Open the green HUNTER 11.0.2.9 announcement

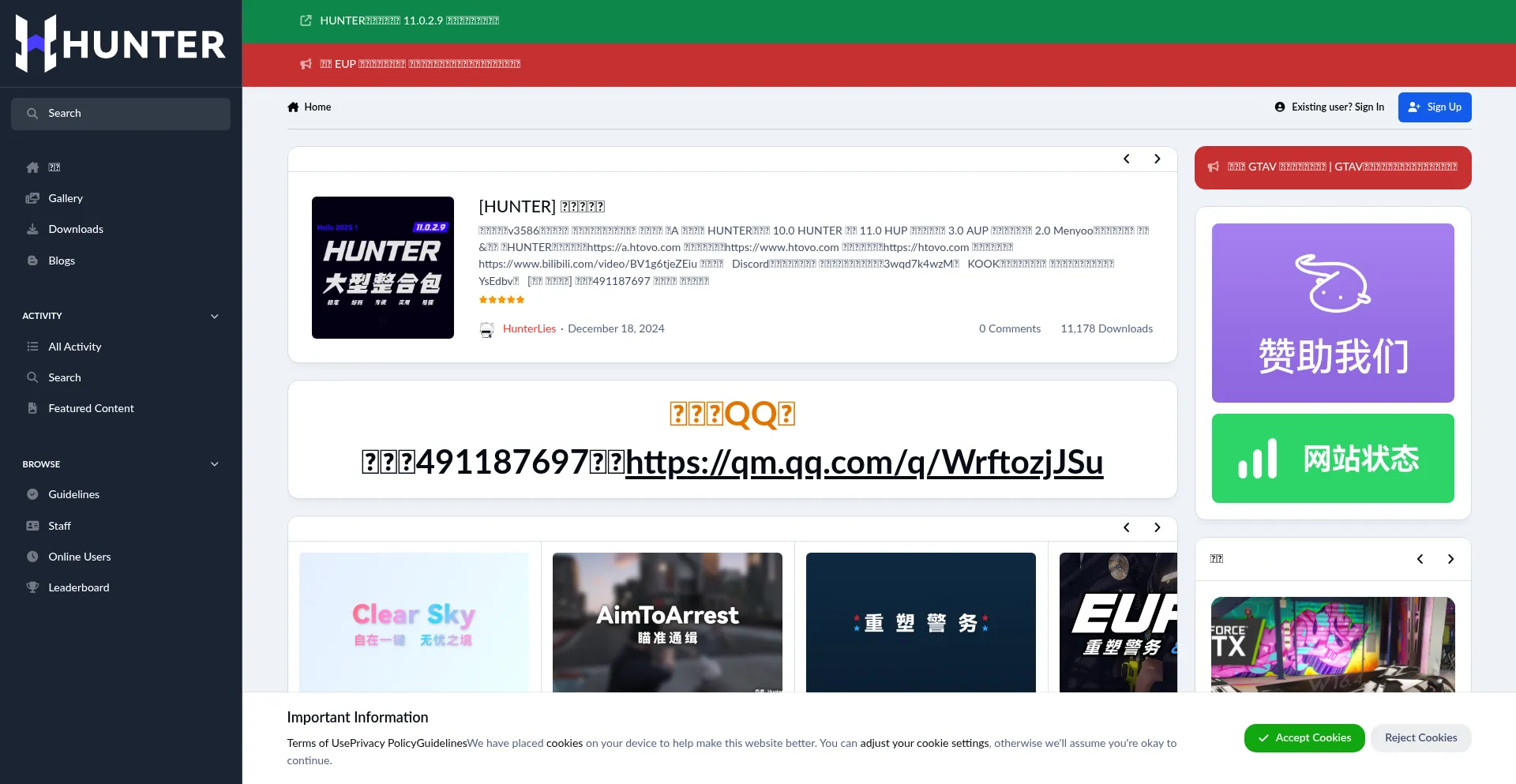click(x=409, y=21)
